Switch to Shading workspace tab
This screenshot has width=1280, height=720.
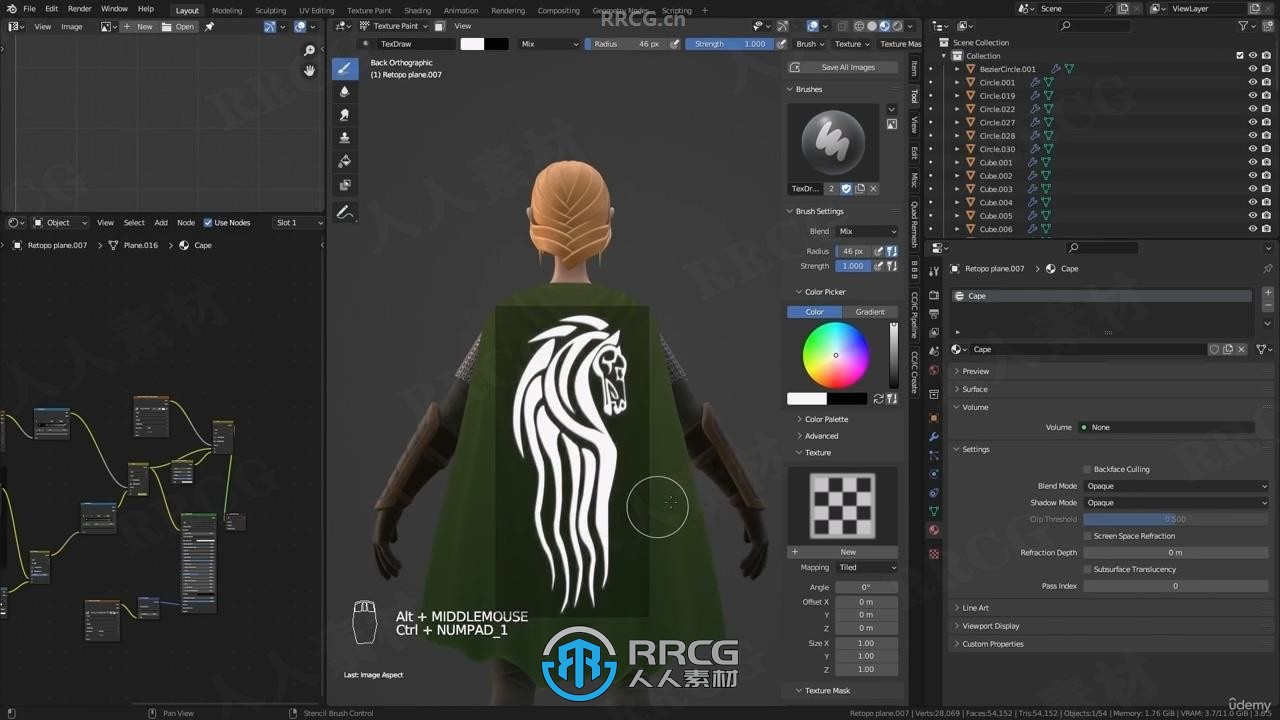(417, 10)
